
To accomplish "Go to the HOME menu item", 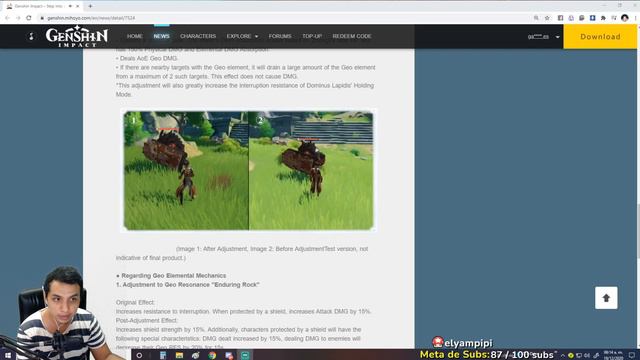I will [x=135, y=36].
